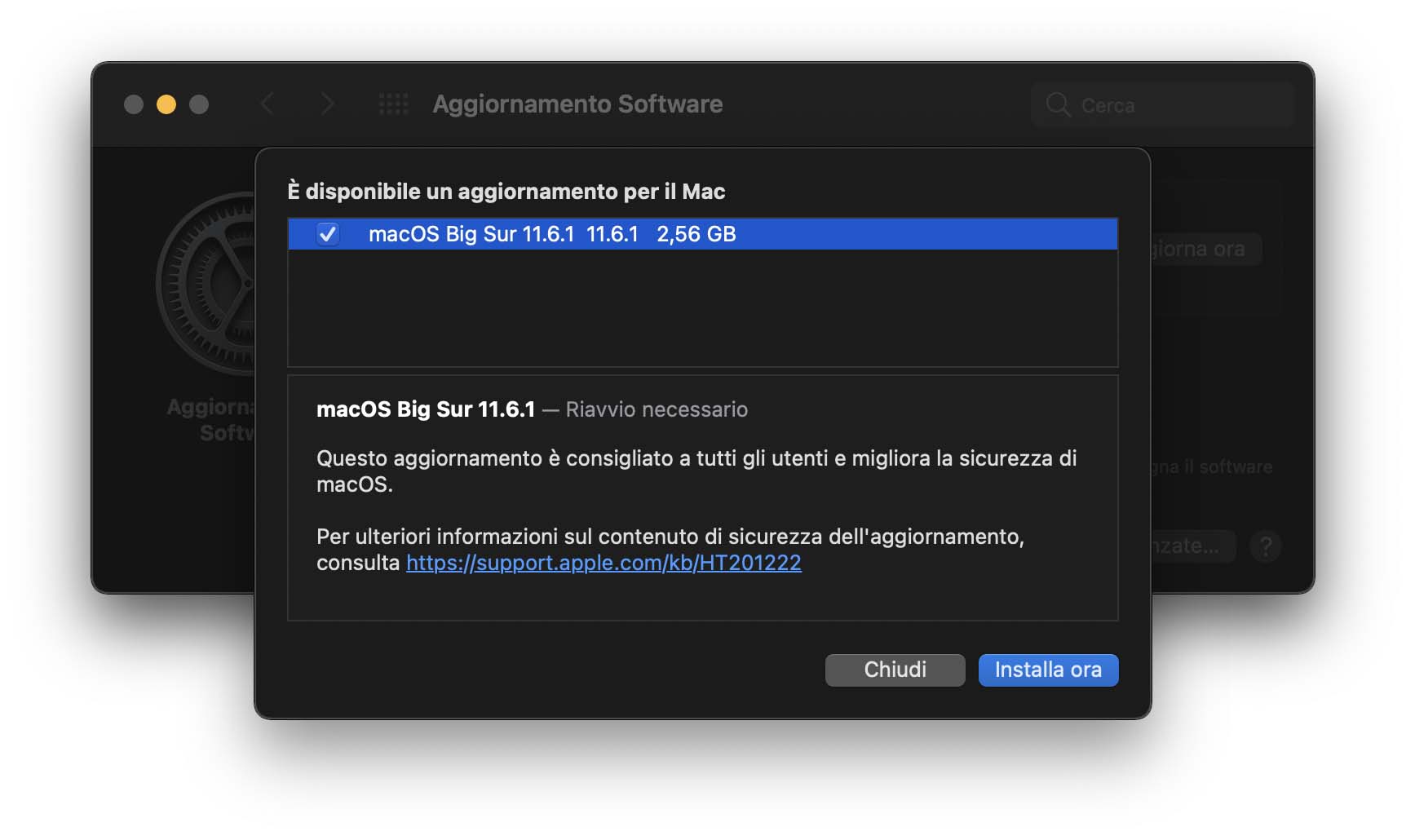Click the help question mark button
1406x840 pixels.
[x=1266, y=546]
